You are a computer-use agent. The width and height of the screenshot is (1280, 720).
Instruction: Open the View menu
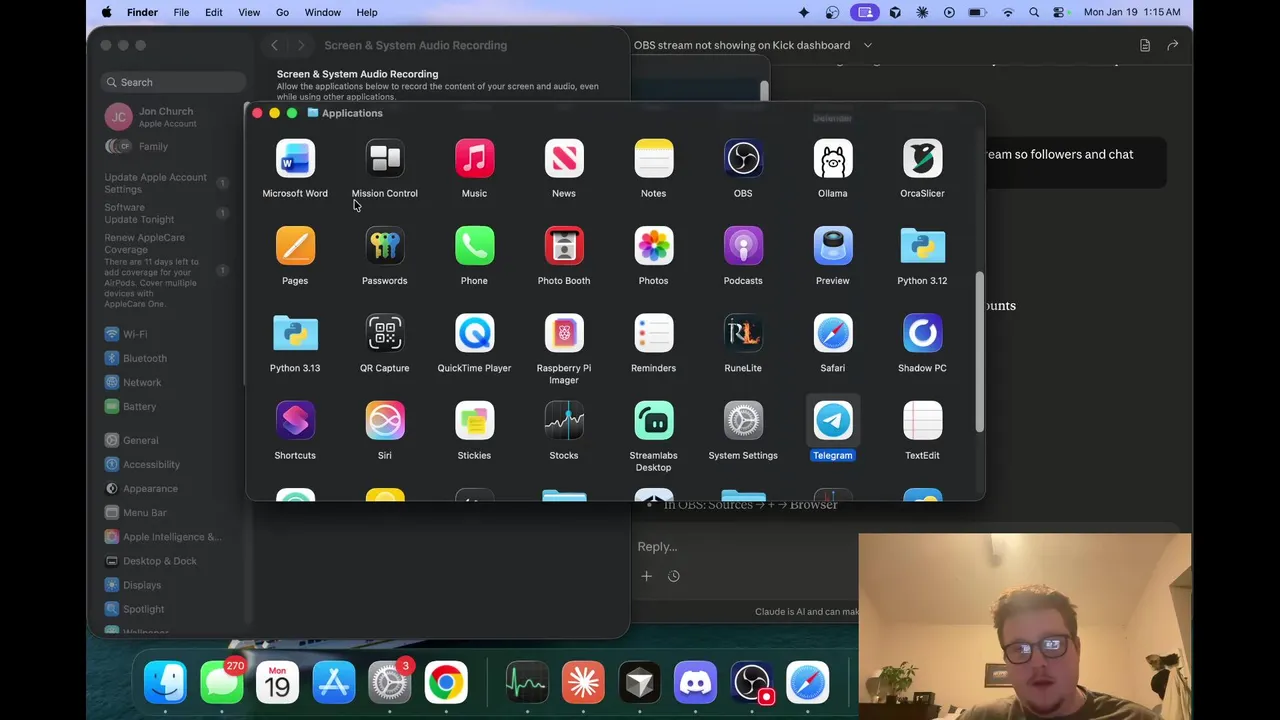[x=249, y=12]
